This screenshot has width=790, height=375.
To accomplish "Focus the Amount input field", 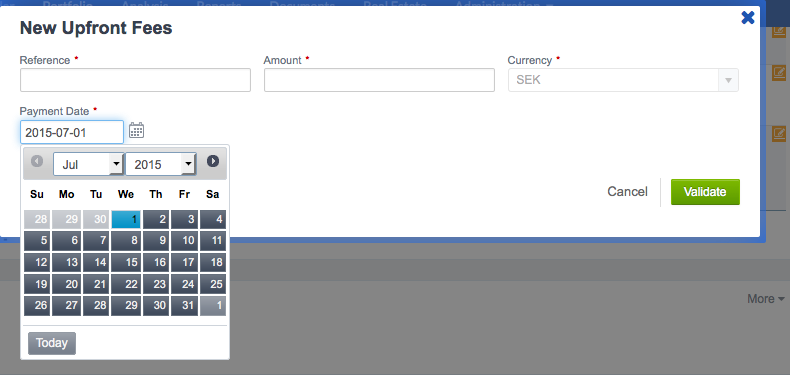I will 379,80.
